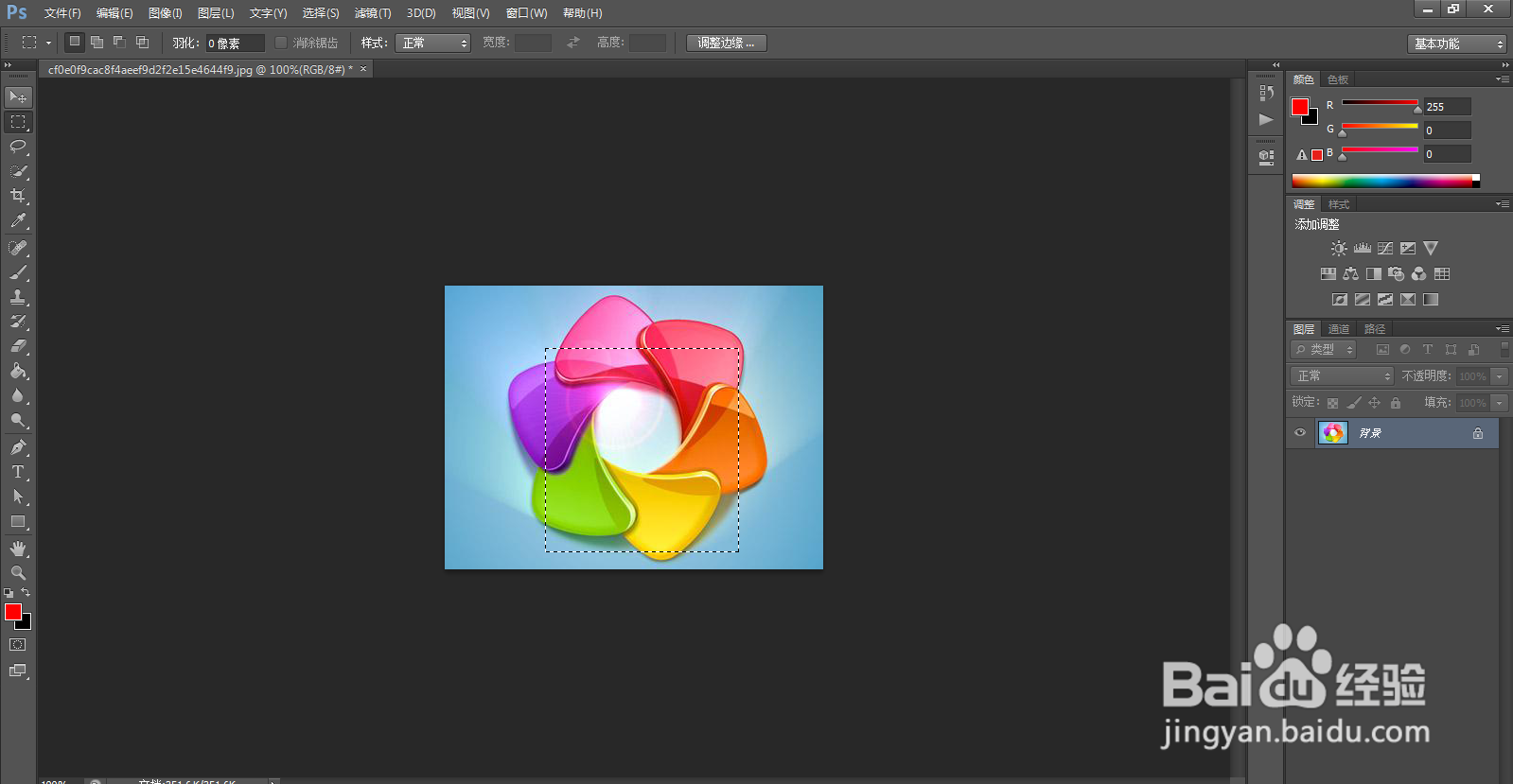Select the Rectangle shape tool
Screen dimensions: 1513x784
(18, 521)
